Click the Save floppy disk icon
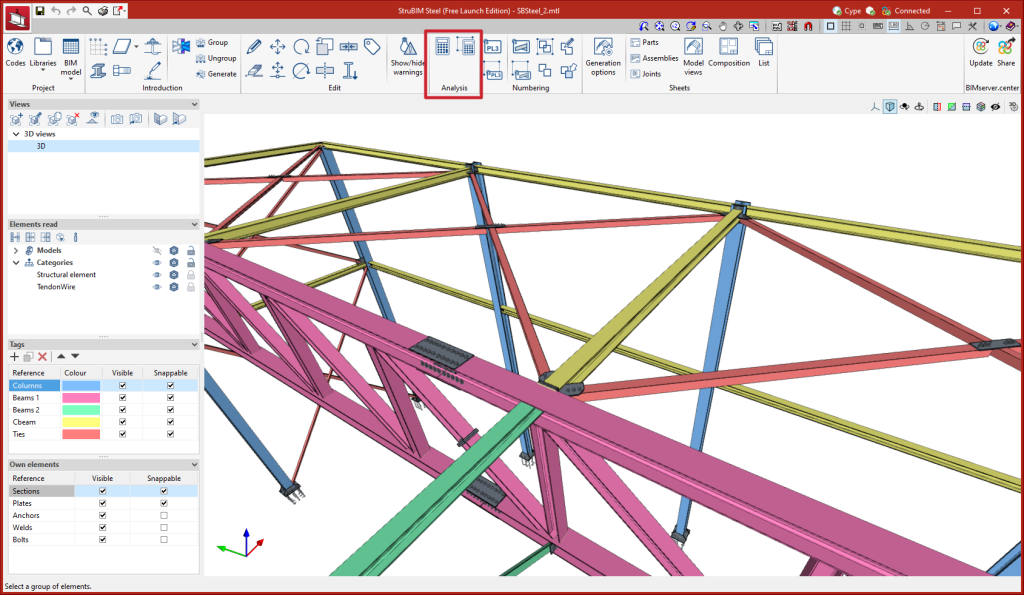The width and height of the screenshot is (1024, 595). pos(40,10)
